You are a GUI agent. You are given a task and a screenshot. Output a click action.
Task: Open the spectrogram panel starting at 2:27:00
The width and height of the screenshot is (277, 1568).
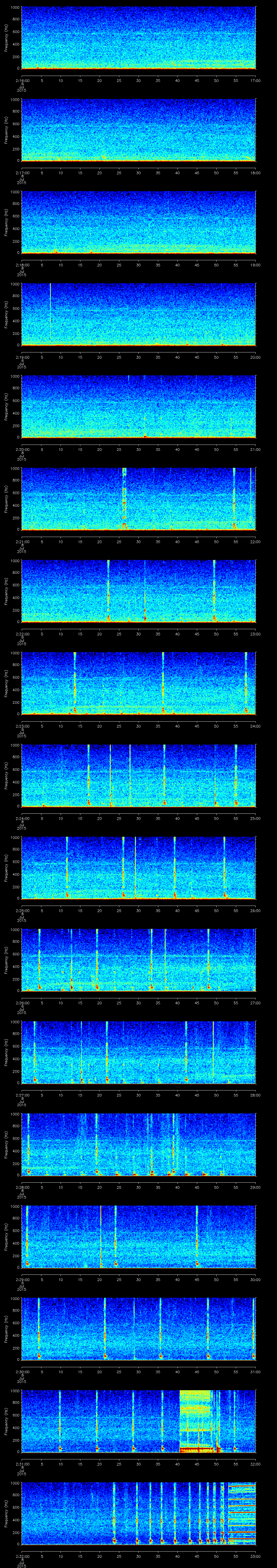coord(138,1052)
